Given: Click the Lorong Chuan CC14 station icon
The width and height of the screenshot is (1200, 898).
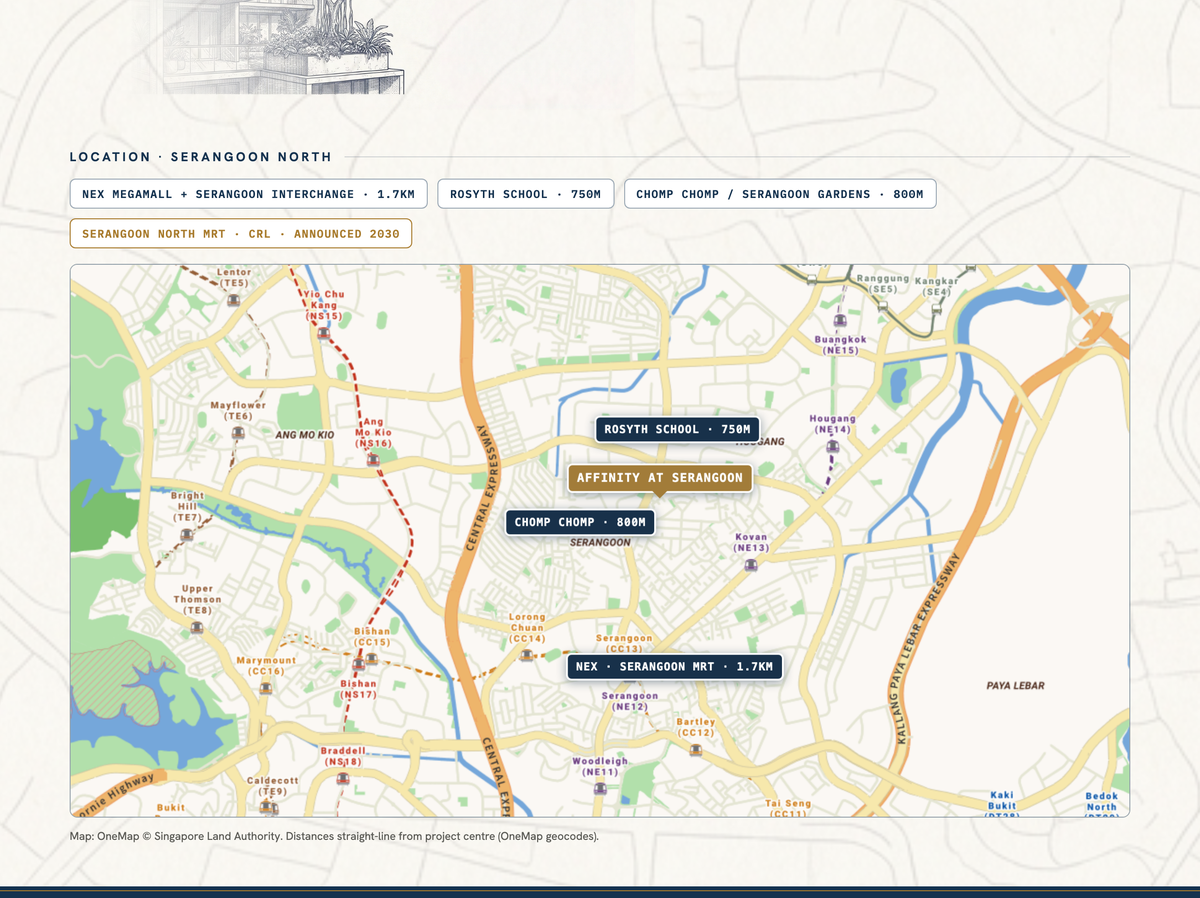Looking at the screenshot, I should point(527,655).
